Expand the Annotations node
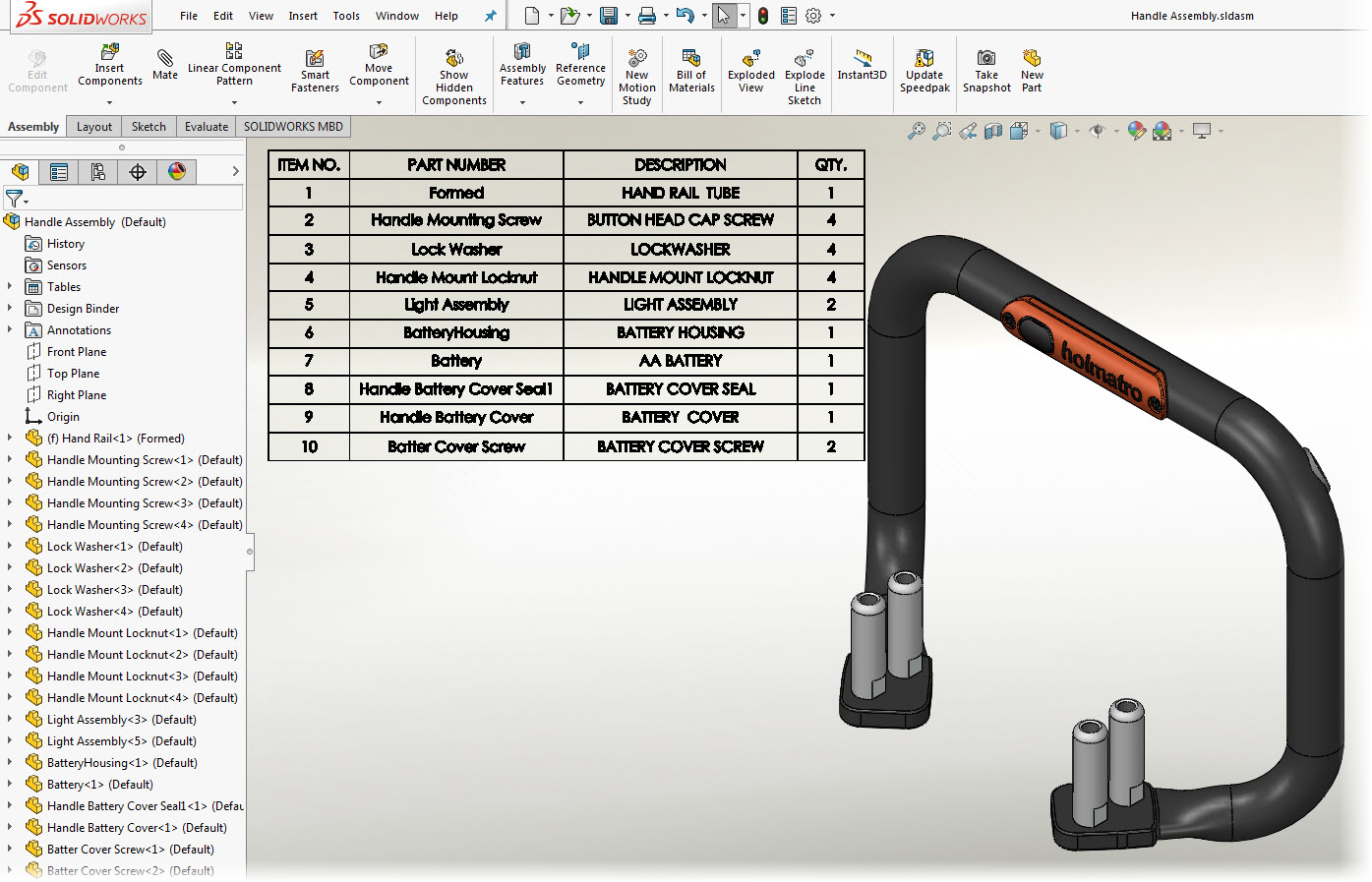The image size is (1372, 882). 10,330
